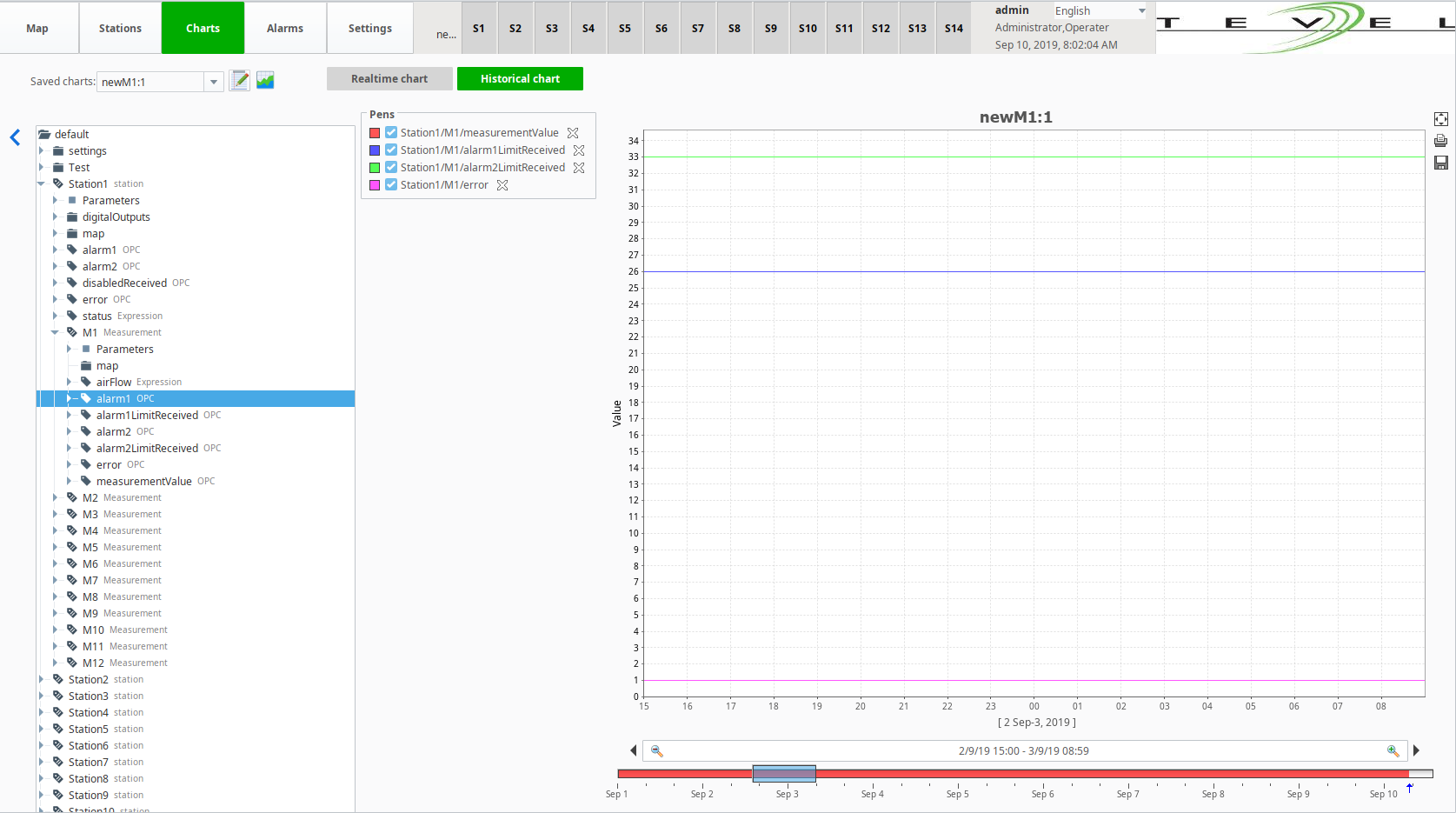Toggle alarm2LimitReceived pen checkbox
Image resolution: width=1456 pixels, height=813 pixels.
(391, 168)
